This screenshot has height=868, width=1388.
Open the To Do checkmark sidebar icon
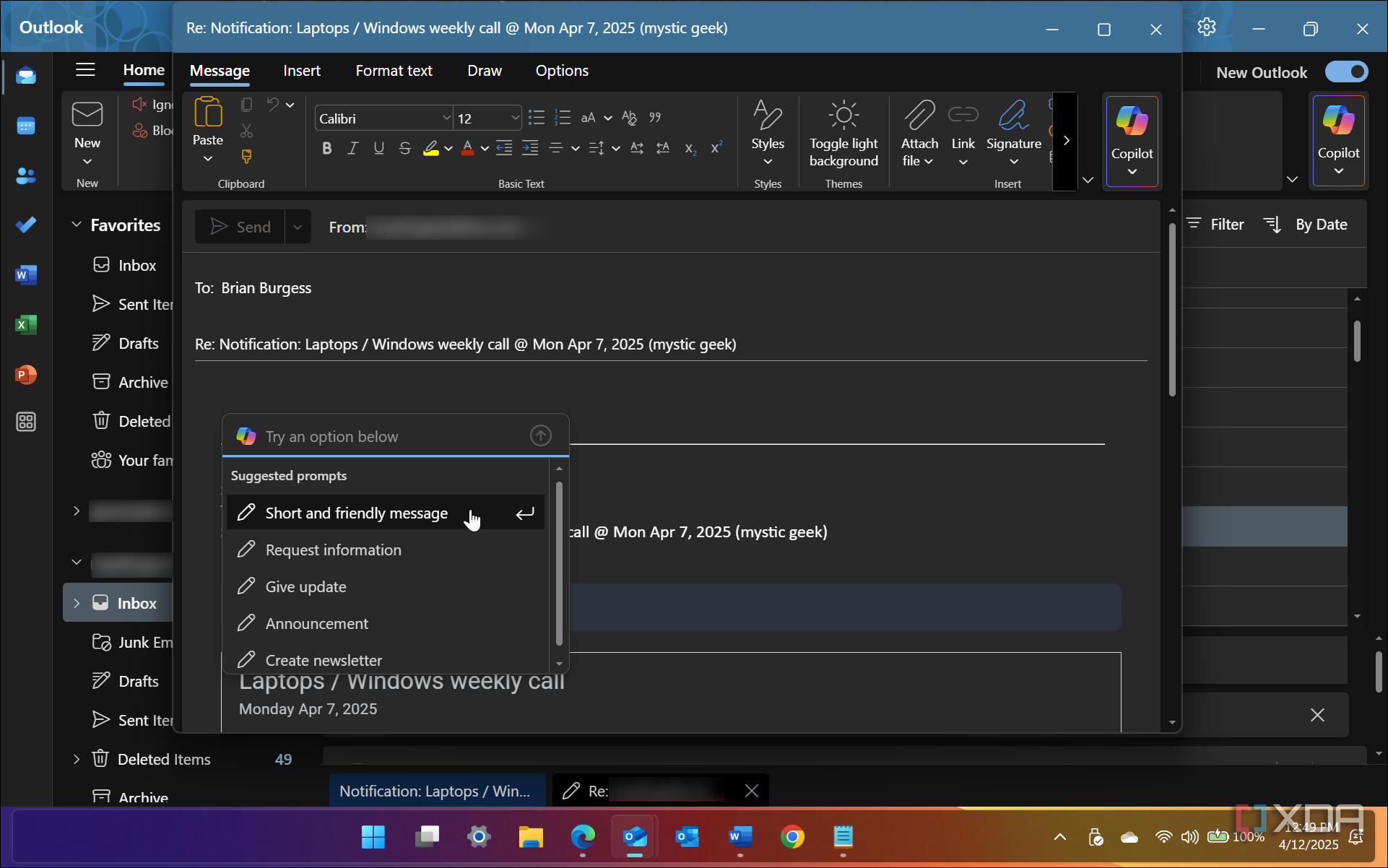pyautogui.click(x=26, y=225)
